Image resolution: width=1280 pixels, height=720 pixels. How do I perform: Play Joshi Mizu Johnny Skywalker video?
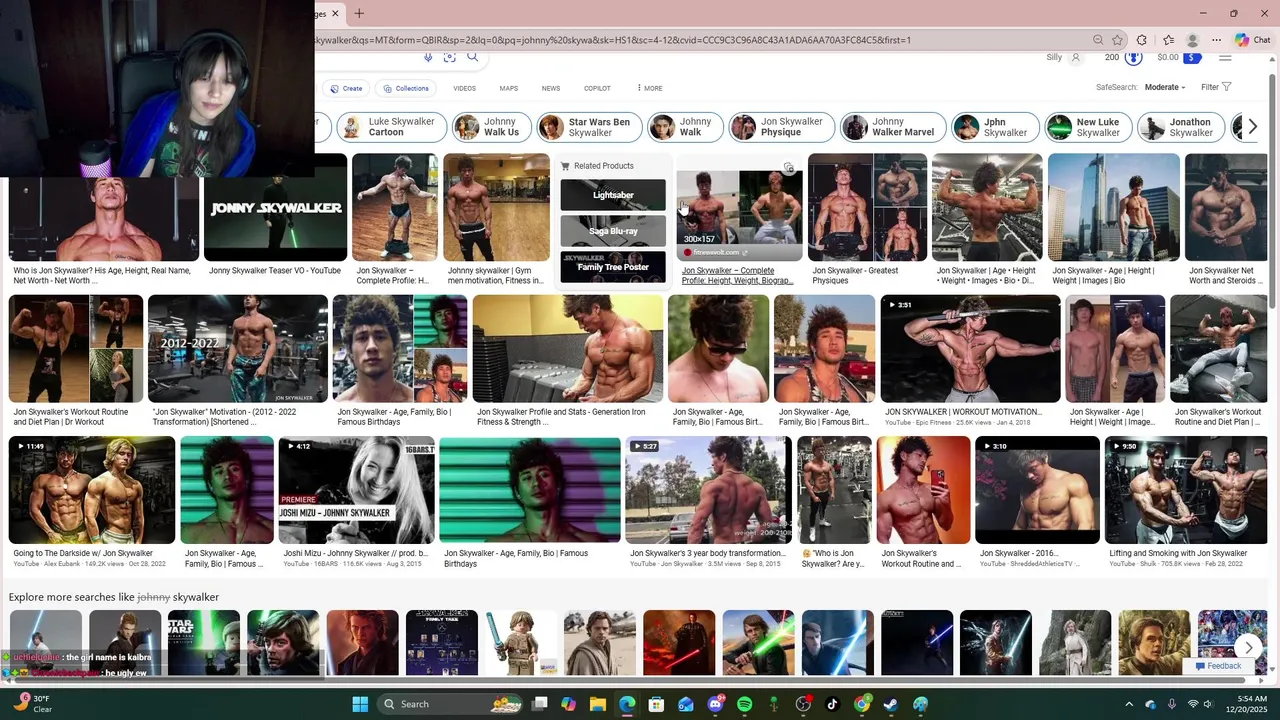coord(356,490)
